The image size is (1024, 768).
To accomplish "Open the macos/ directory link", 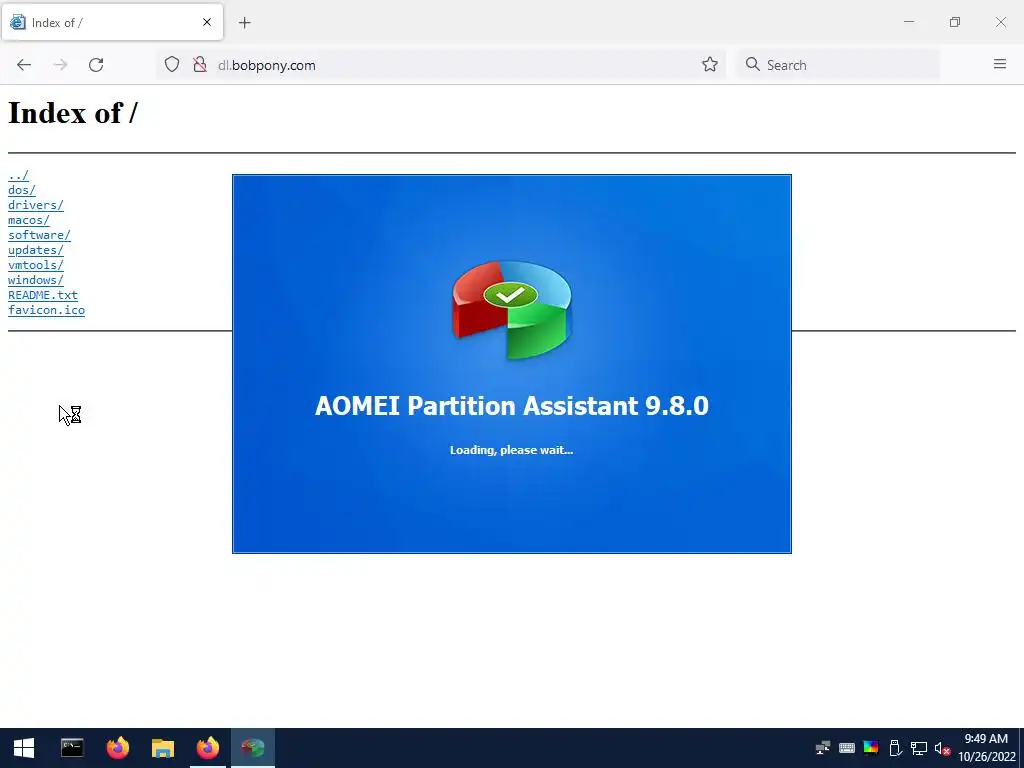I will pos(29,220).
